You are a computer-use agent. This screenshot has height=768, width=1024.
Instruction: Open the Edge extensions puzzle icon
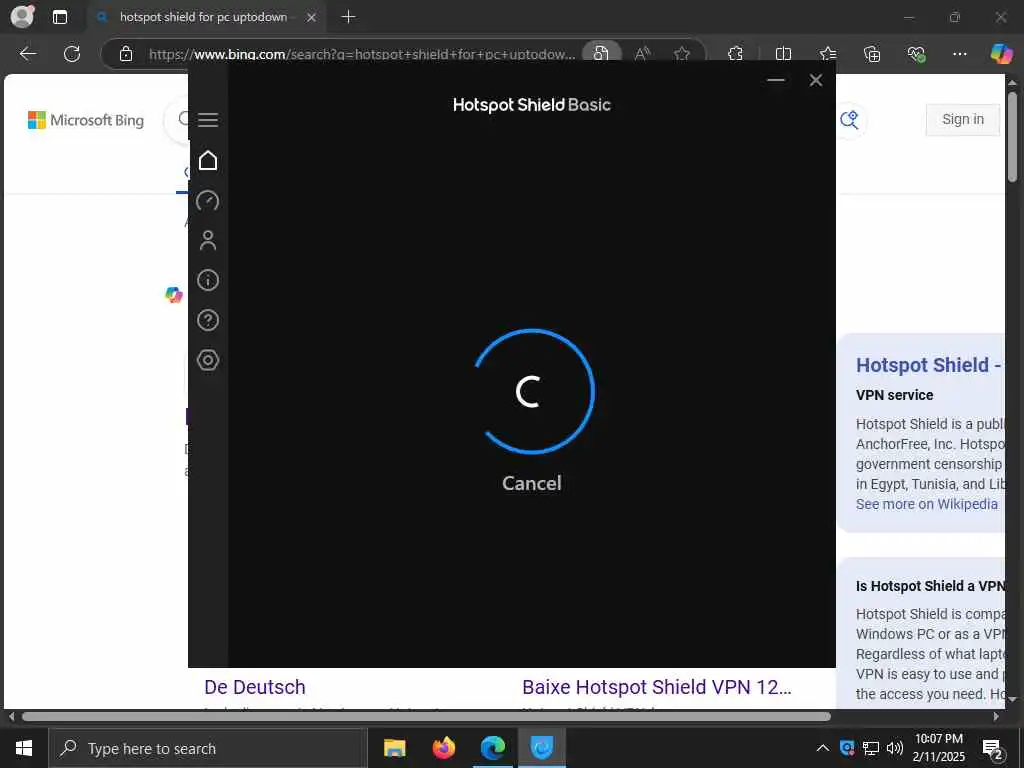click(735, 54)
